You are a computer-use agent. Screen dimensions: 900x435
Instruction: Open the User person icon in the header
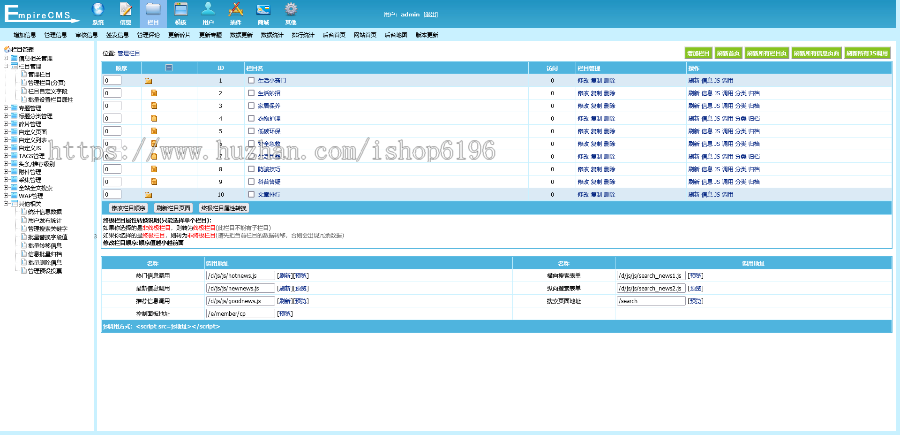(208, 9)
